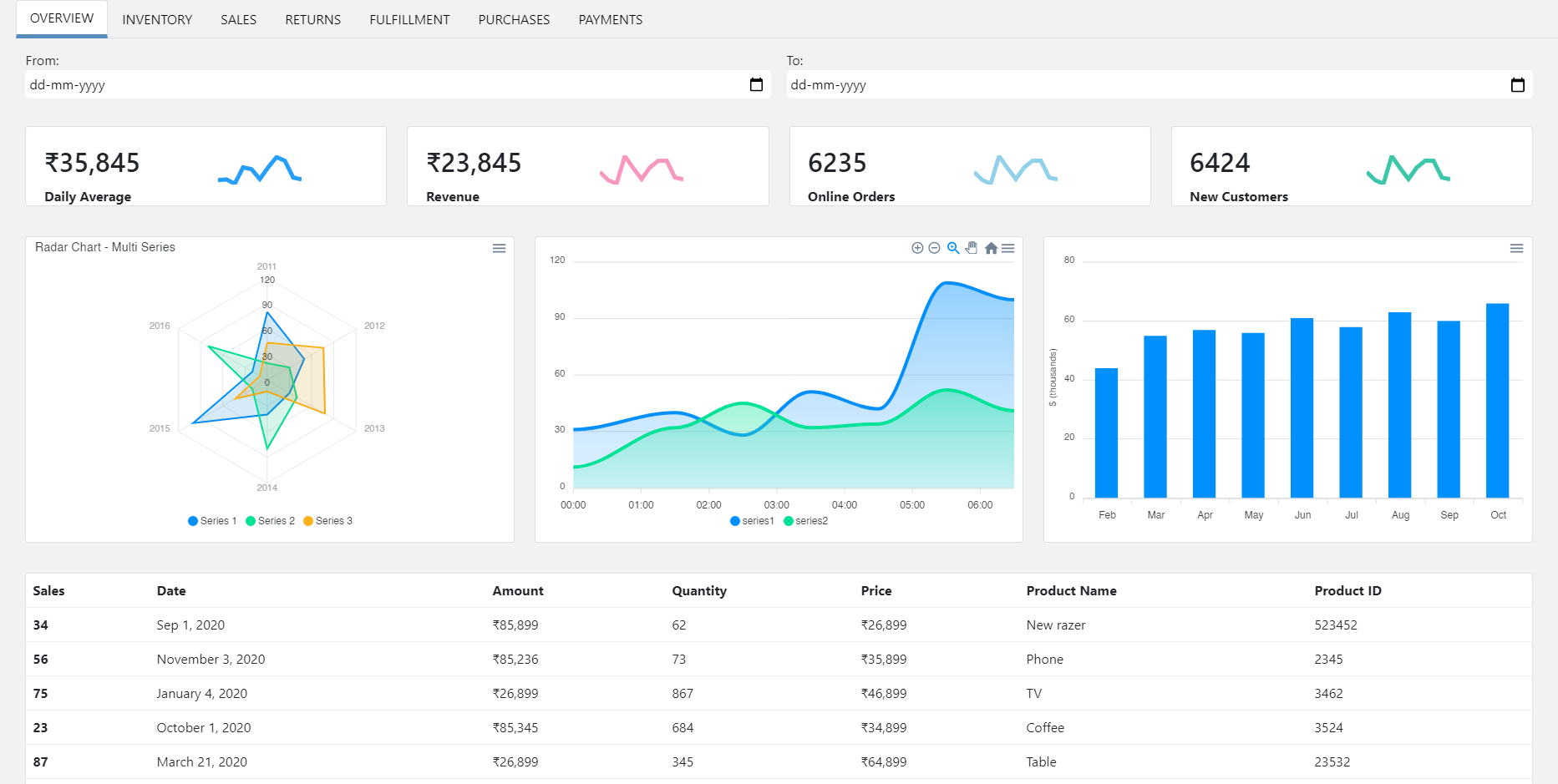Screen dimensions: 1558x784
Task: Click the Oct bar in bar chart
Action: tap(1497, 401)
